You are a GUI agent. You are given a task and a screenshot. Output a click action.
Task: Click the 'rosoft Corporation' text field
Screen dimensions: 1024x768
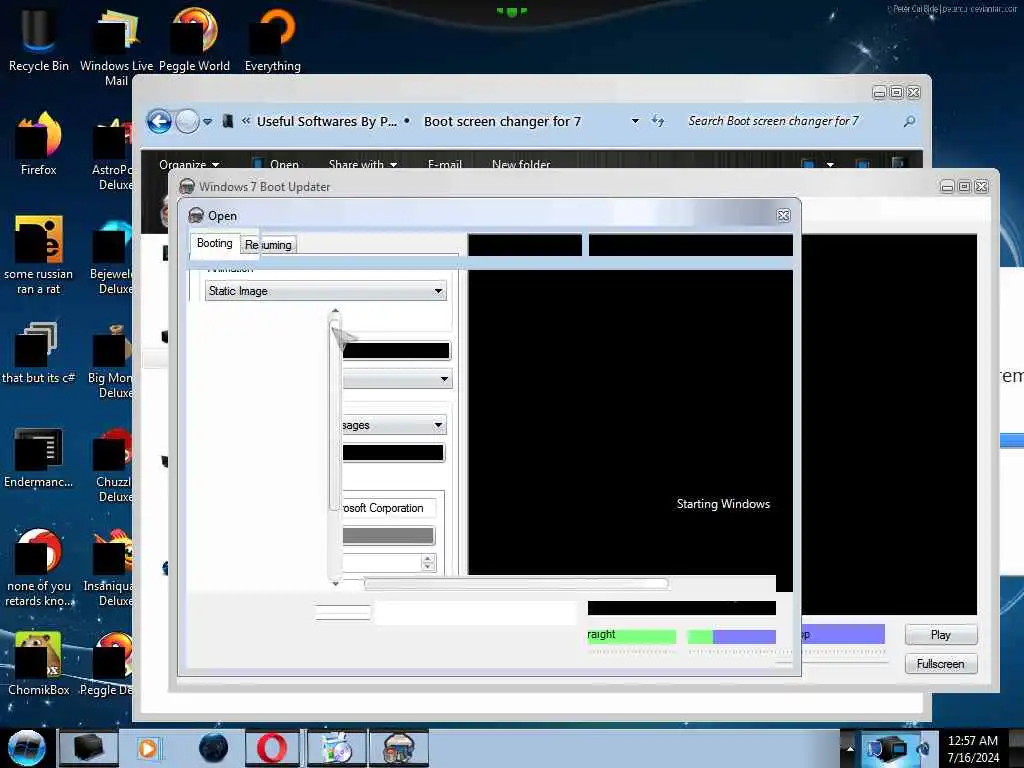point(389,508)
